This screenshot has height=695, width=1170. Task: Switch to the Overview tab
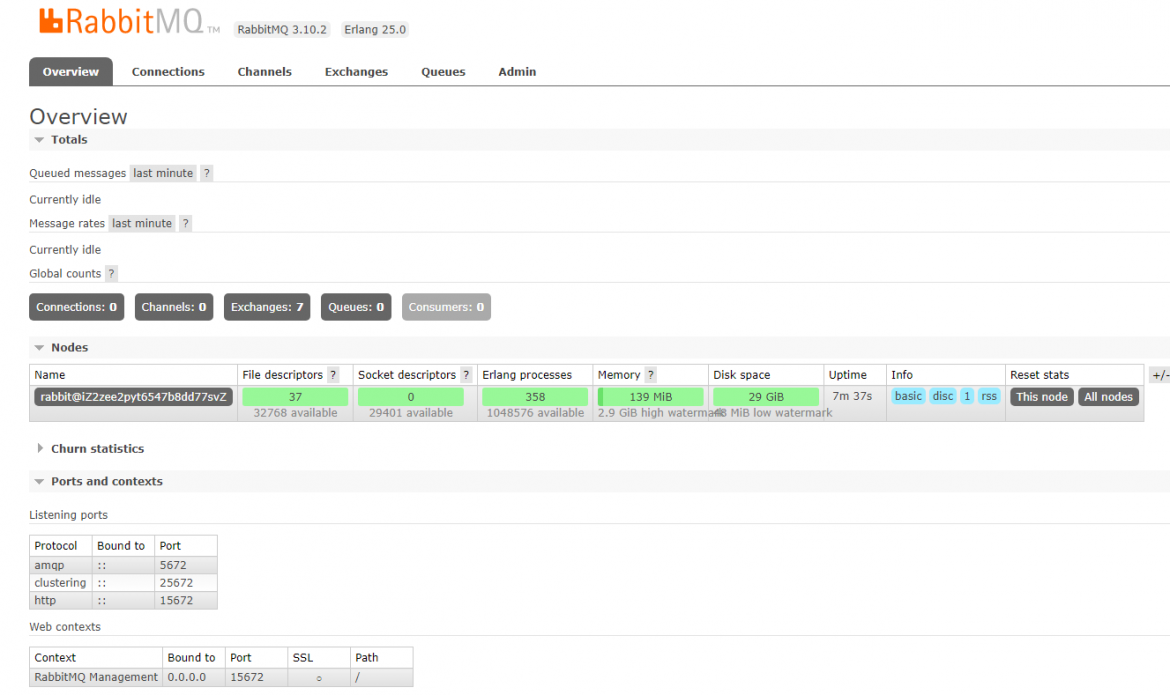(x=71, y=72)
